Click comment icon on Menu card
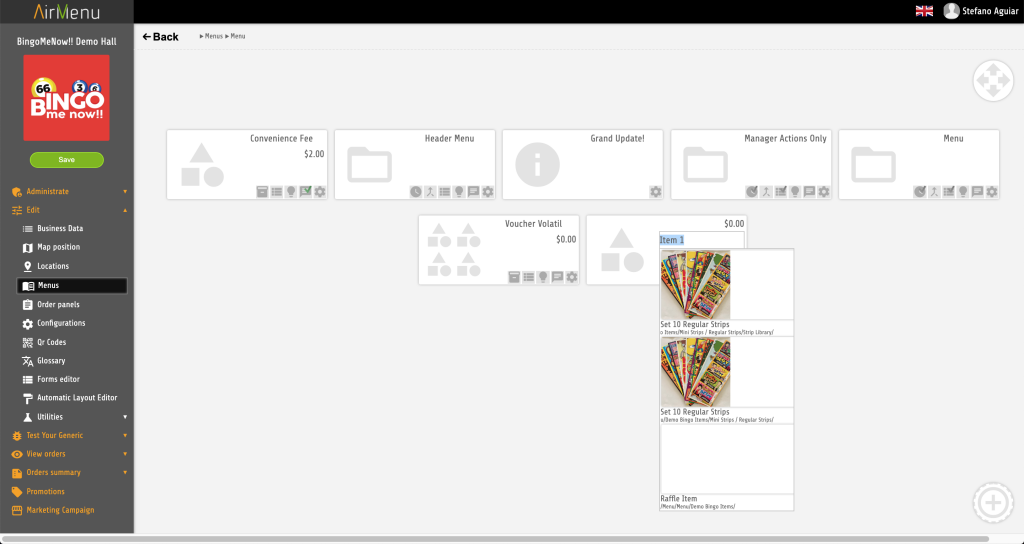 (978, 192)
